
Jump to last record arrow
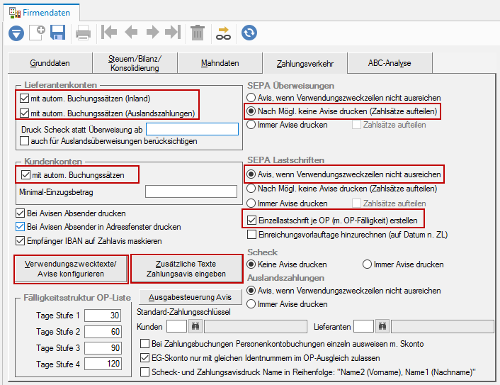173,32
